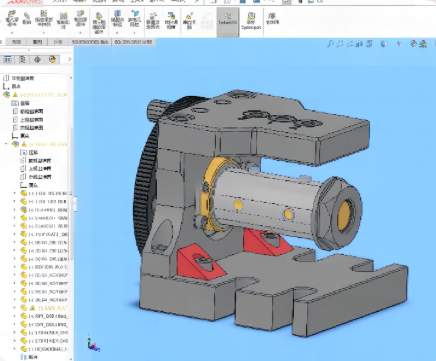Viewport: 436px width, 361px height.
Task: Collapse the sub-assembly with the warning icon
Action: coord(6,144)
